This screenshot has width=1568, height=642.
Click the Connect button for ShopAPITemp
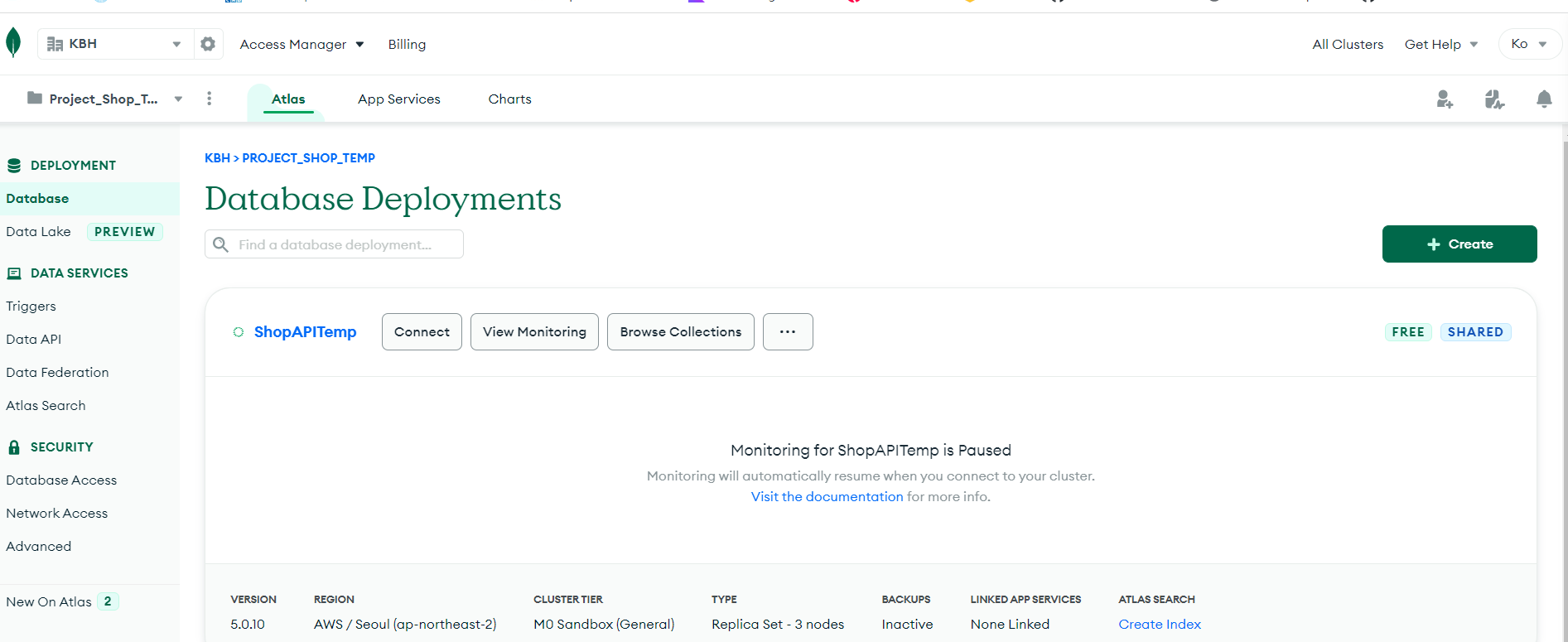[422, 331]
